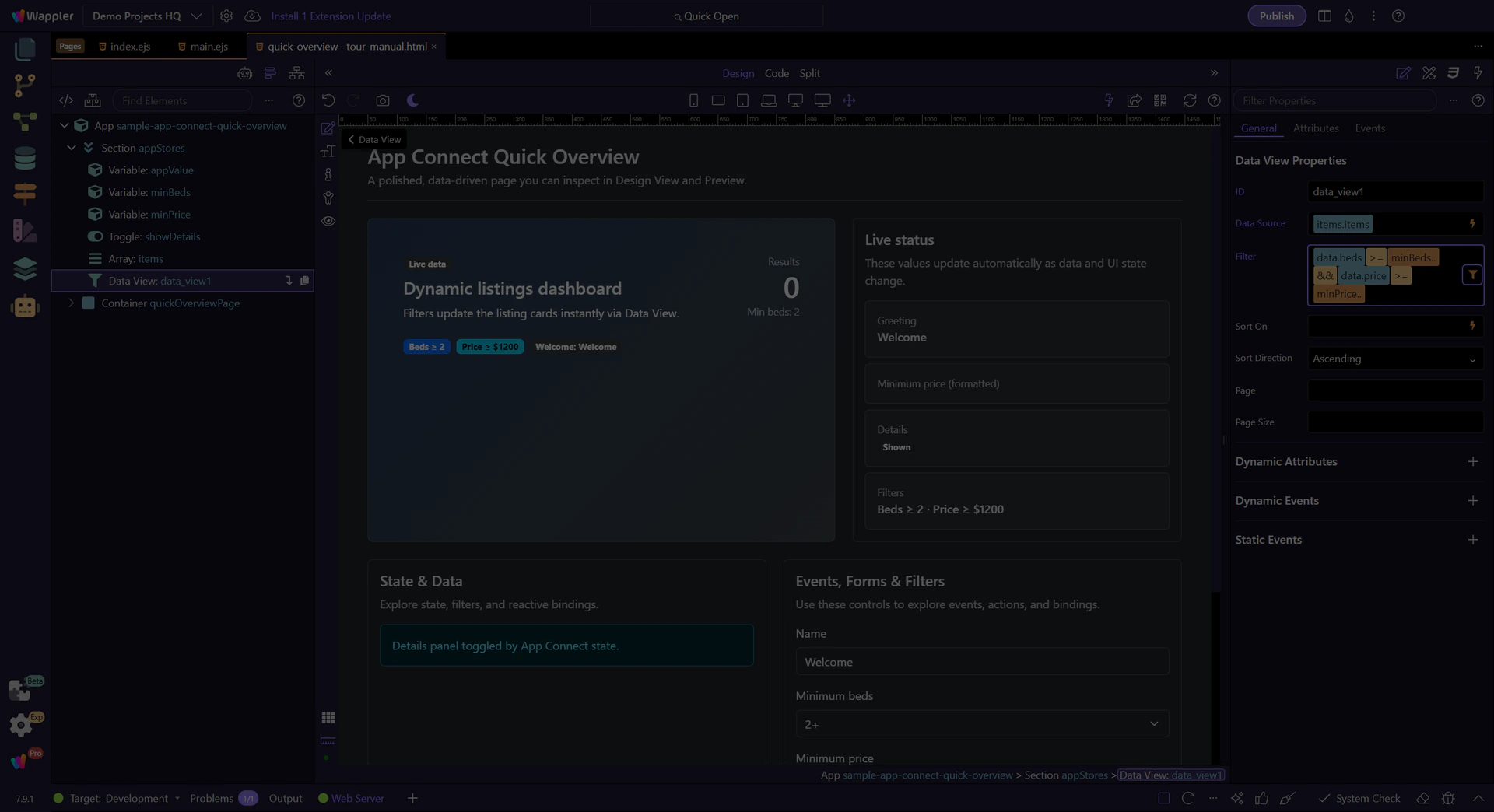Open the database manager sidebar icon
1494x812 pixels.
click(x=25, y=158)
